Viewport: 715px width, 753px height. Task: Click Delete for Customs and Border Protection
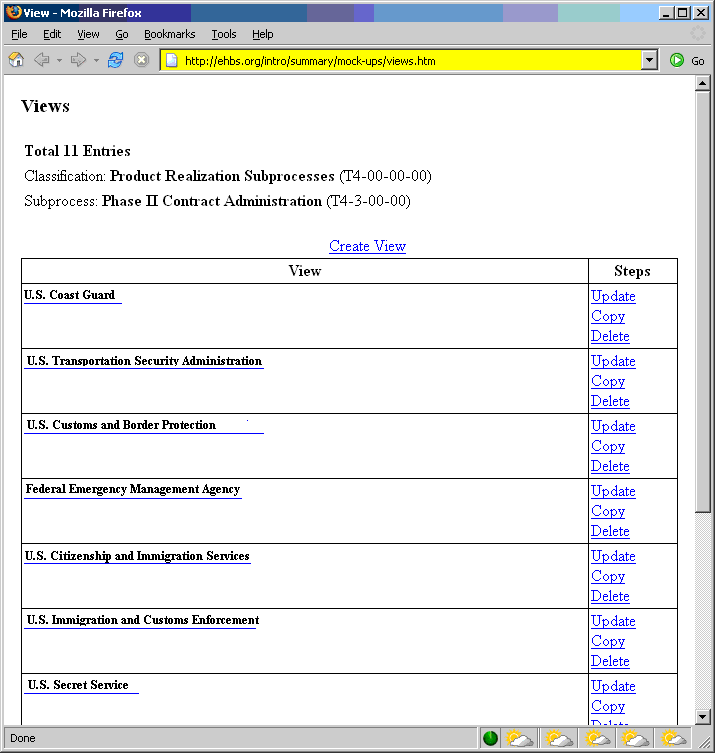click(610, 466)
